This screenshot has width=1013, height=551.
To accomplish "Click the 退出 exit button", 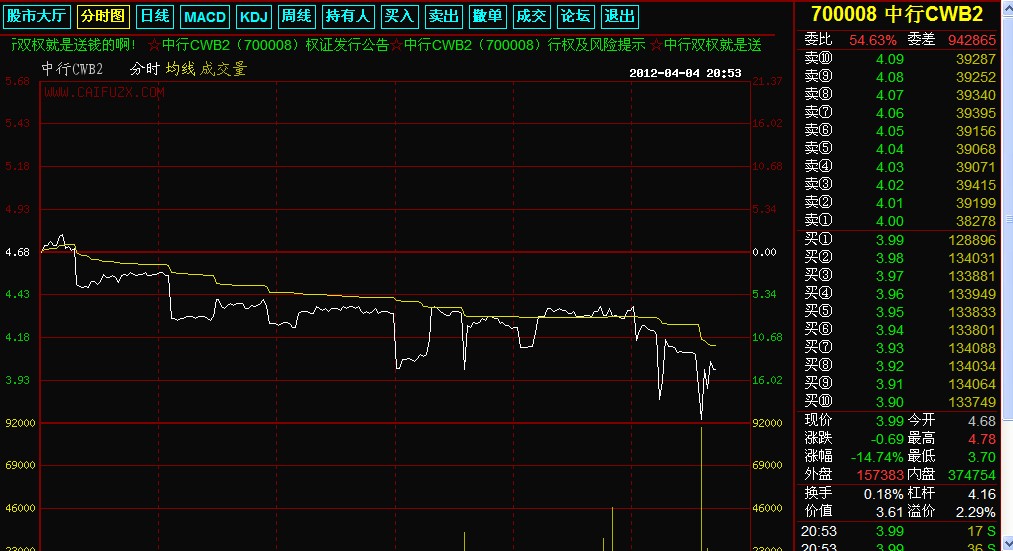I will [620, 16].
